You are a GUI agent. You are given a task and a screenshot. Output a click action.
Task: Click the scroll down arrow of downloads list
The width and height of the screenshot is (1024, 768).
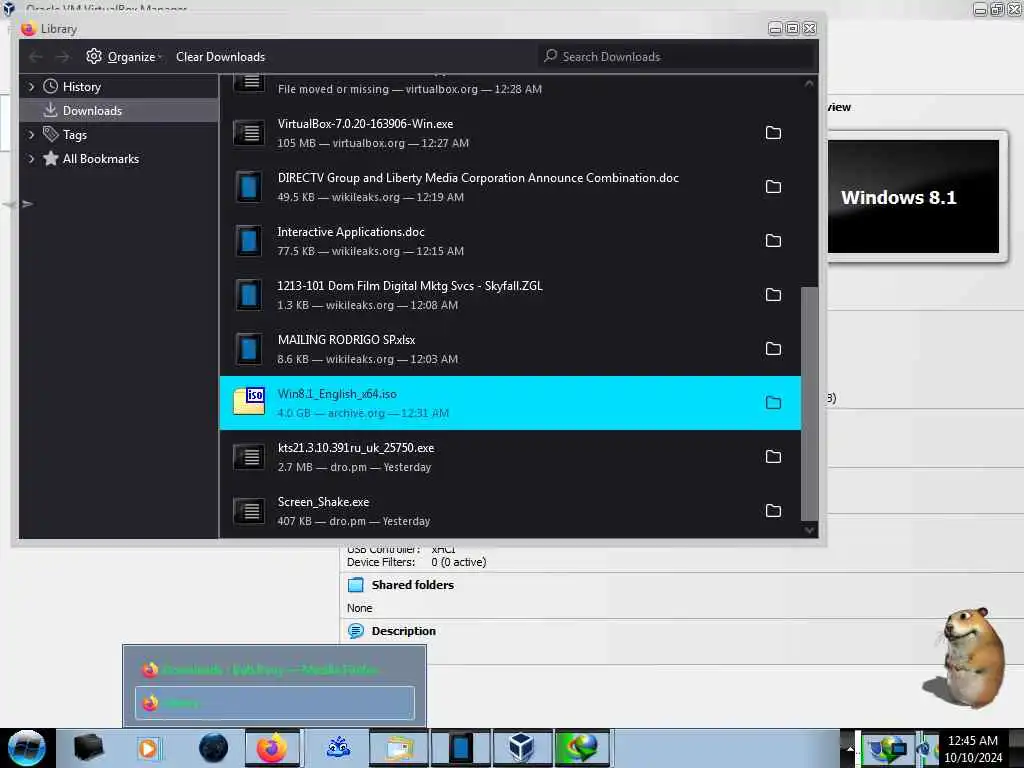point(809,530)
